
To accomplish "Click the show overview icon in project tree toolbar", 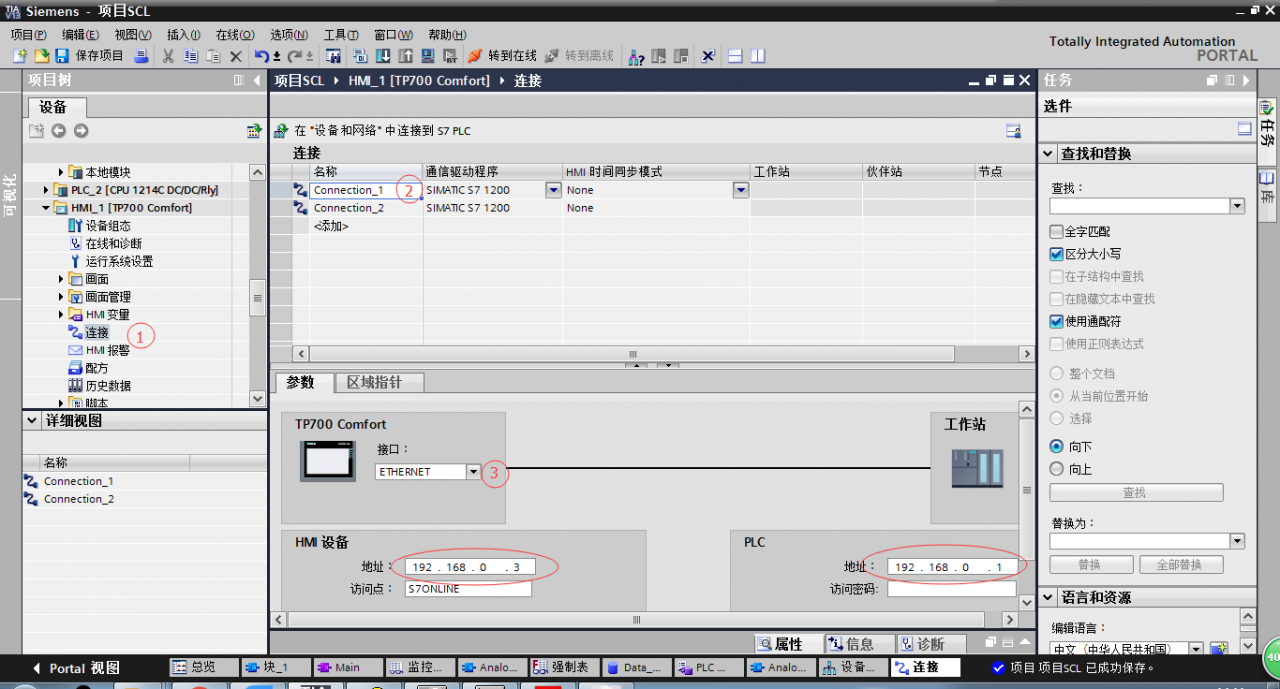I will [254, 131].
